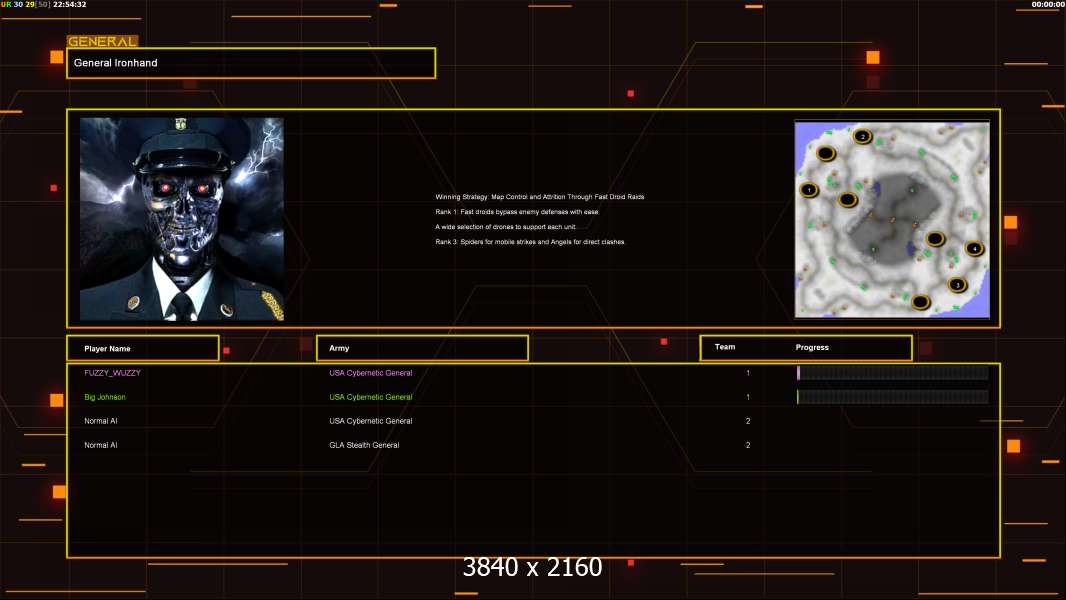Click start position marker 2 on minimap
1066x600 pixels.
863,137
